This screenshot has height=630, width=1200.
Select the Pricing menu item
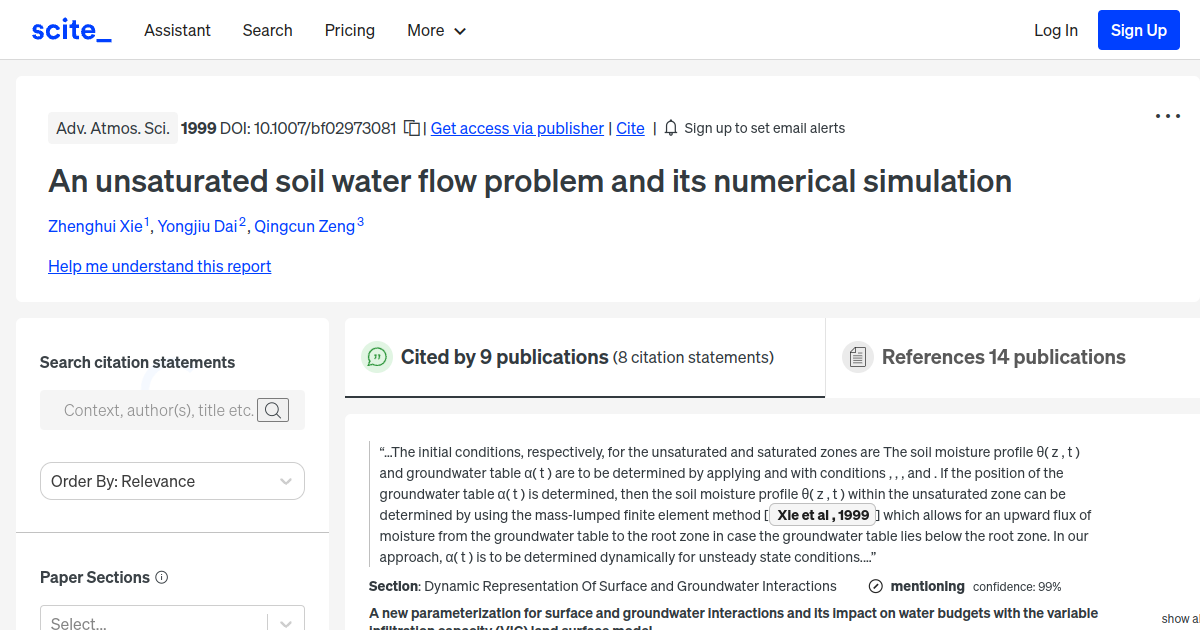pos(349,30)
